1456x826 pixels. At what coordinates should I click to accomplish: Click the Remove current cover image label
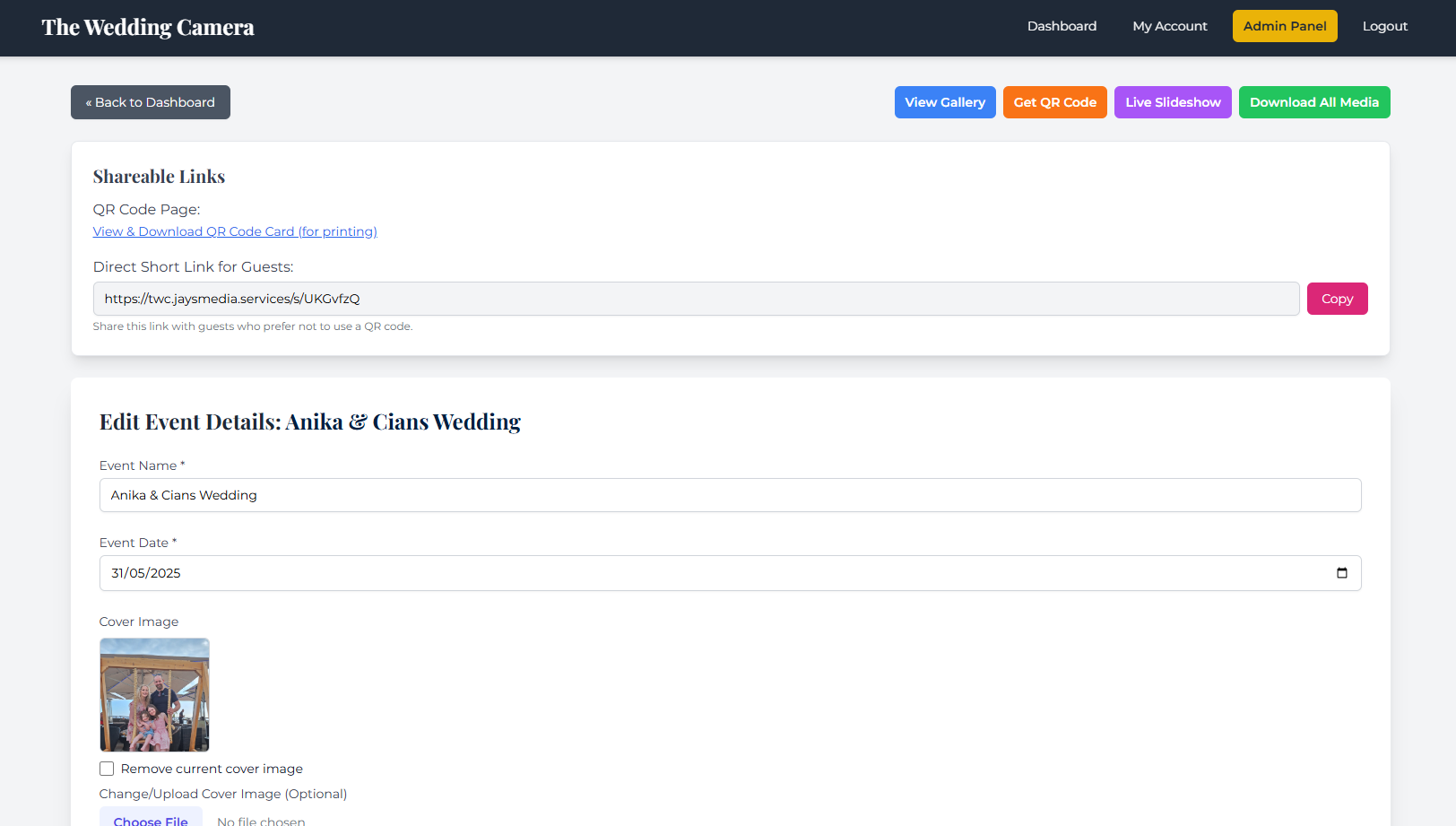(212, 769)
